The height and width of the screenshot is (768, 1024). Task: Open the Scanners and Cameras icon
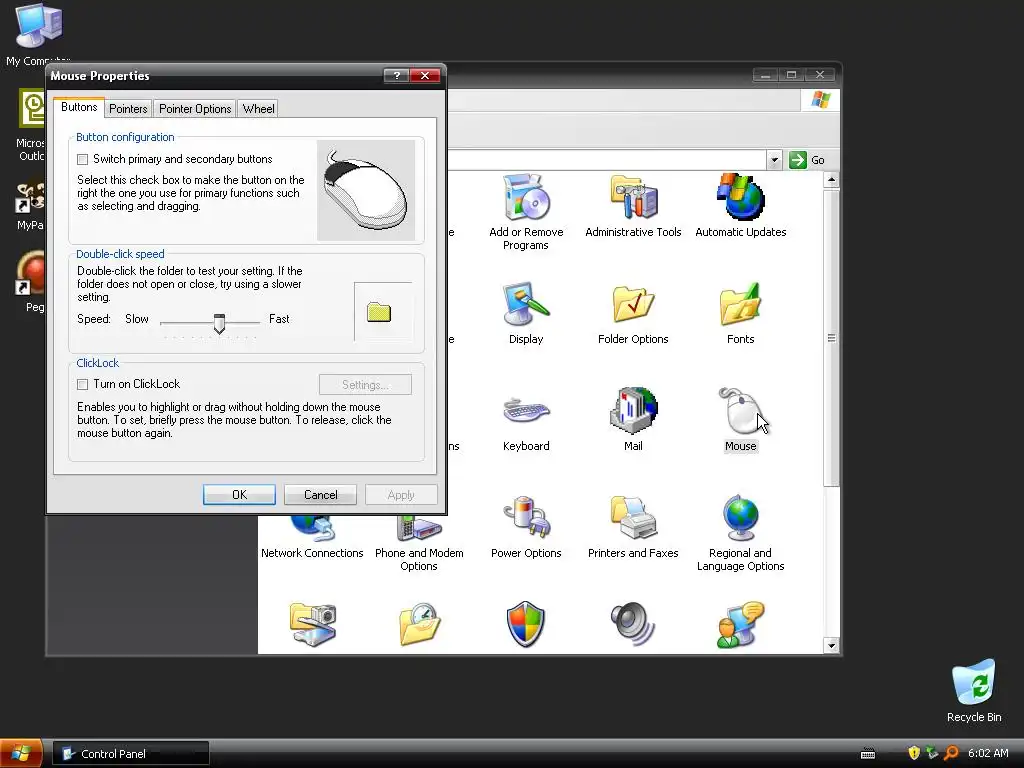pos(312,624)
